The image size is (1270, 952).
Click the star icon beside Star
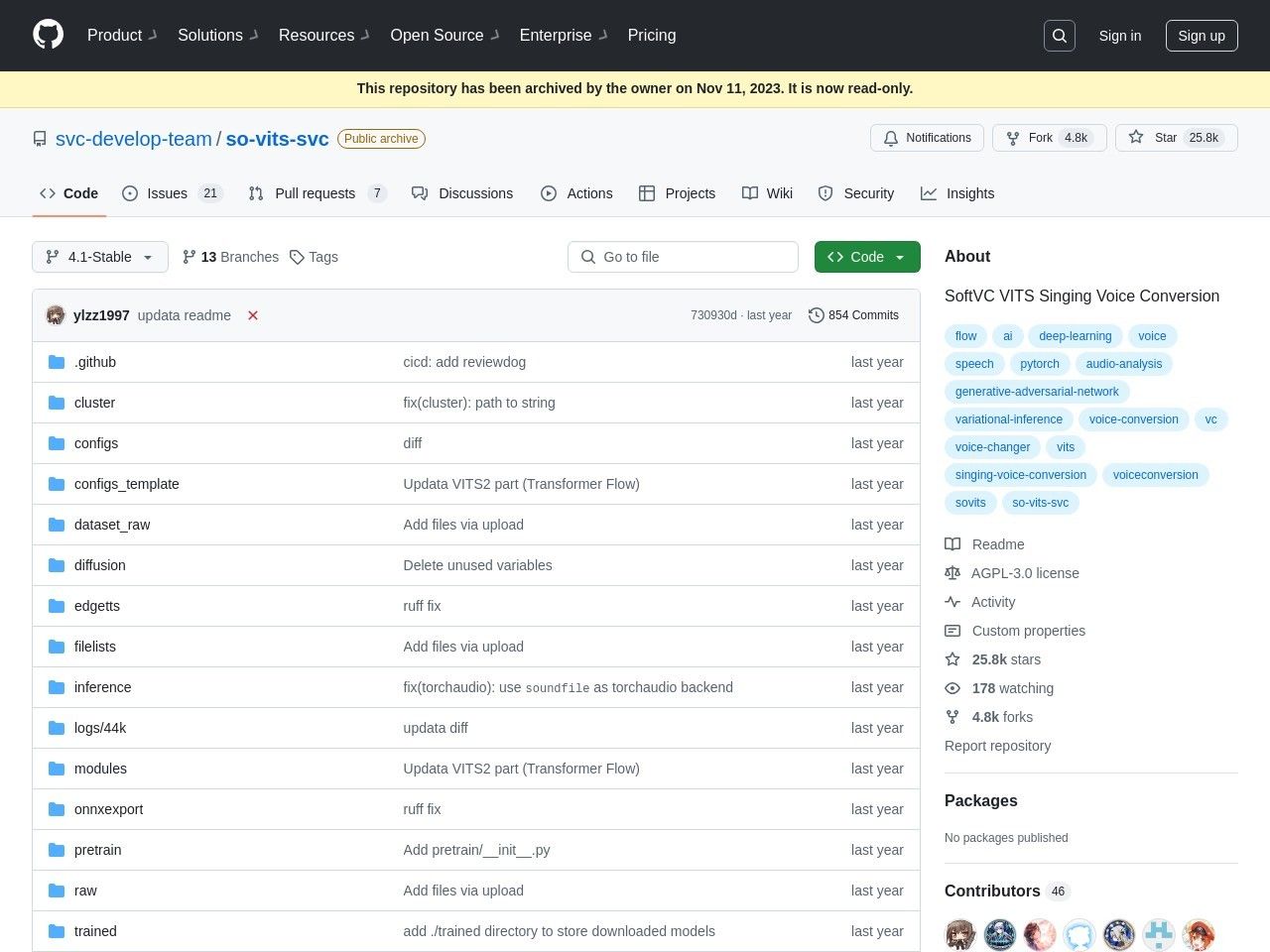[1136, 138]
